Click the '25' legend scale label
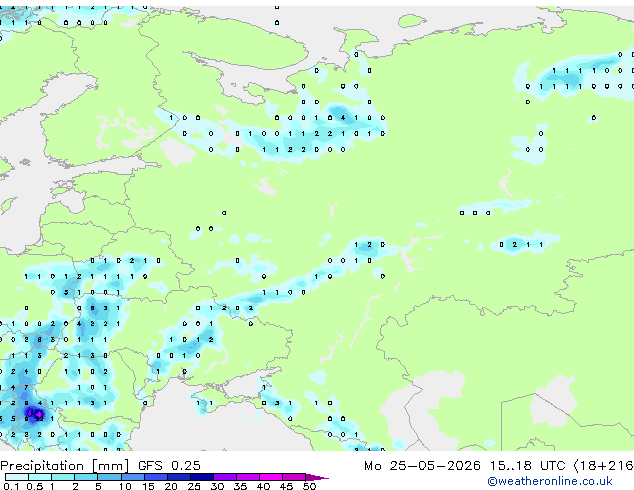 click(194, 486)
